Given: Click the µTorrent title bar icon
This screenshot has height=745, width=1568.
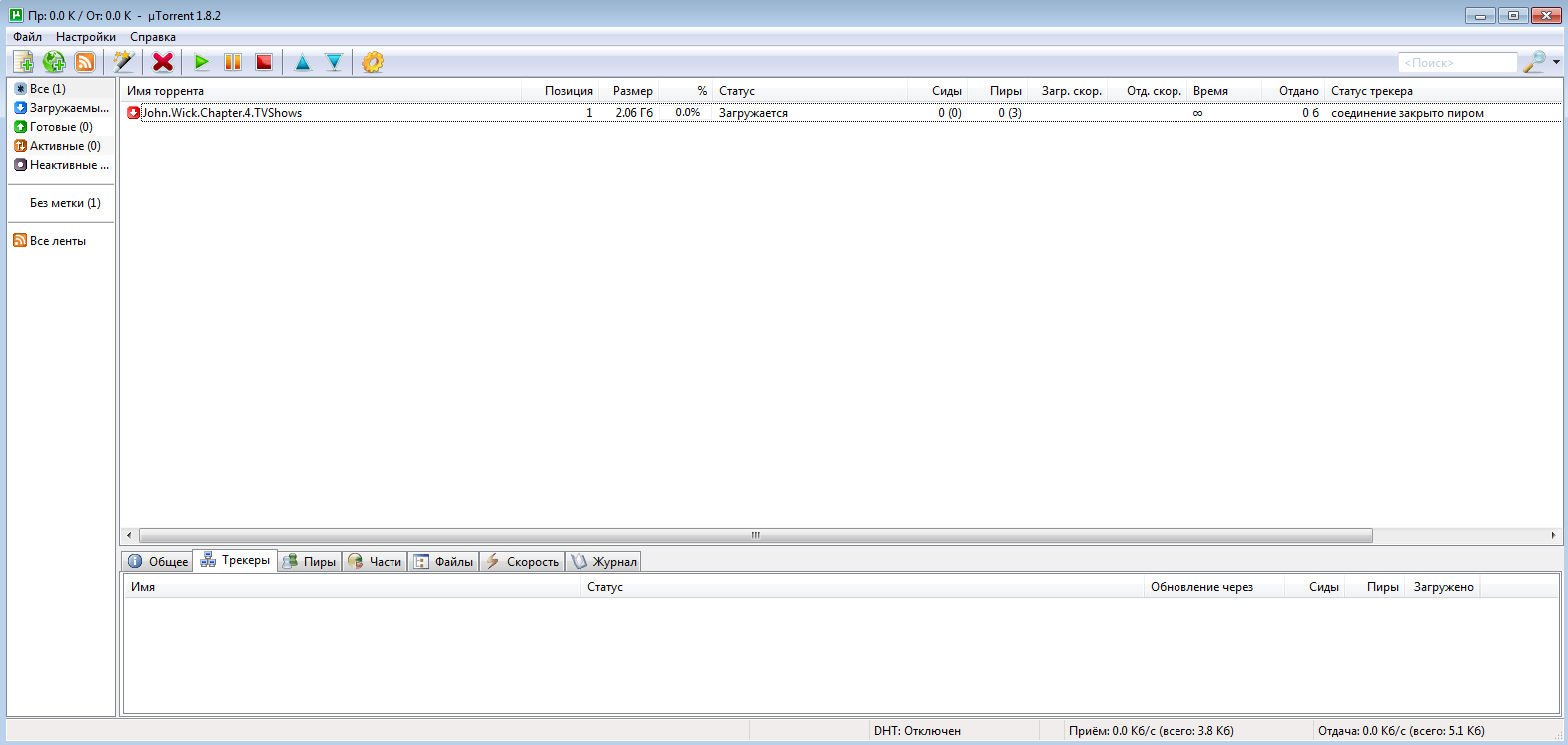Looking at the screenshot, I should [x=16, y=15].
